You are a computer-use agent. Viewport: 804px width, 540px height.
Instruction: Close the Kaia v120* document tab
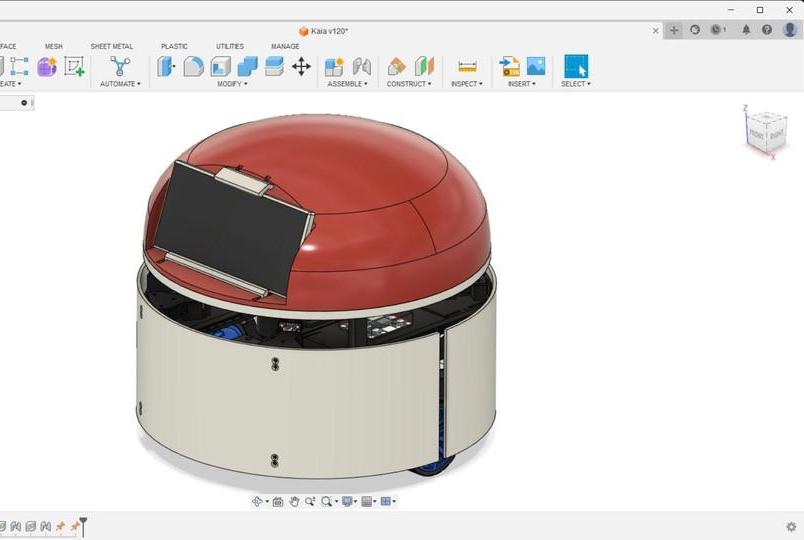tap(655, 31)
